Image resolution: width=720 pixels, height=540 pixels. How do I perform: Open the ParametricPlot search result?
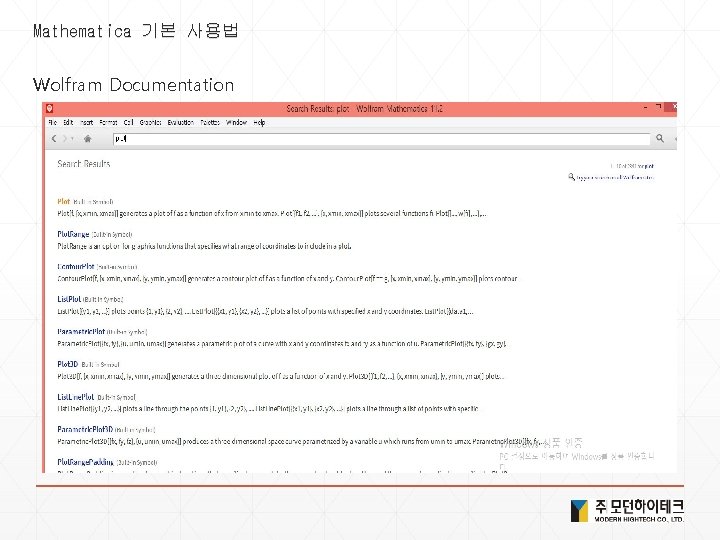click(81, 332)
